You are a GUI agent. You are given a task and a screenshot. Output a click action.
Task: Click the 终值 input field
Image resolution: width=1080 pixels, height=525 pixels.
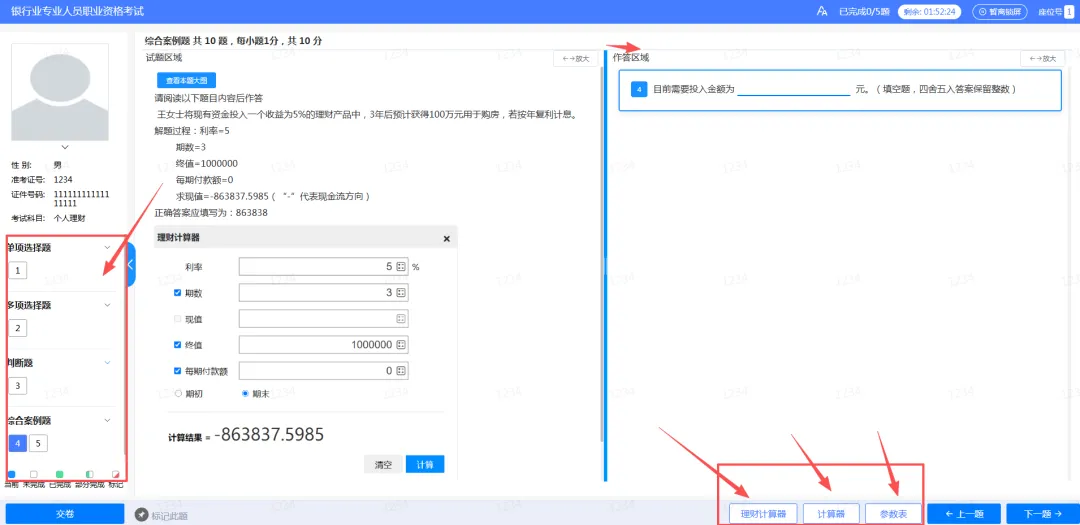(324, 344)
